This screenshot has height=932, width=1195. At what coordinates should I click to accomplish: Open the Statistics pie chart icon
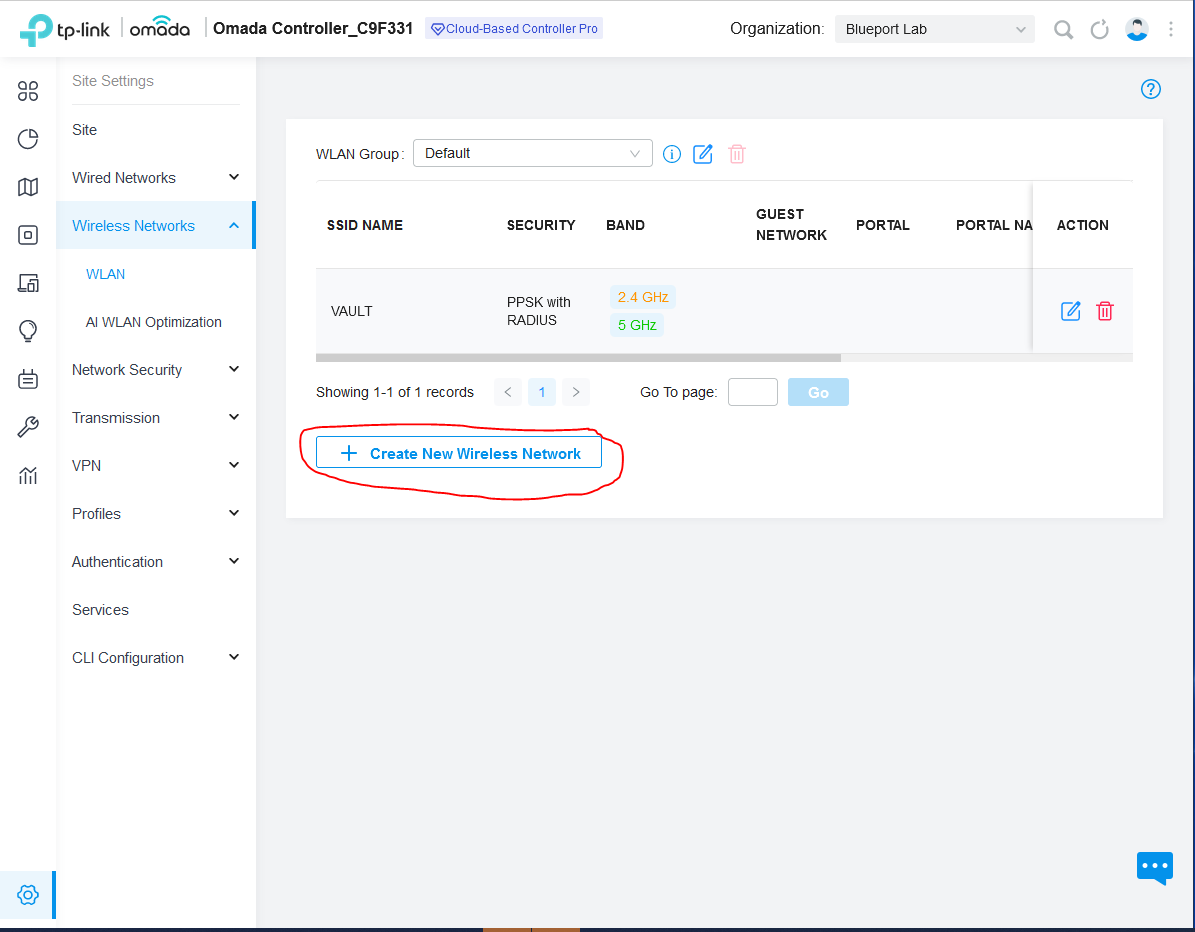point(28,139)
